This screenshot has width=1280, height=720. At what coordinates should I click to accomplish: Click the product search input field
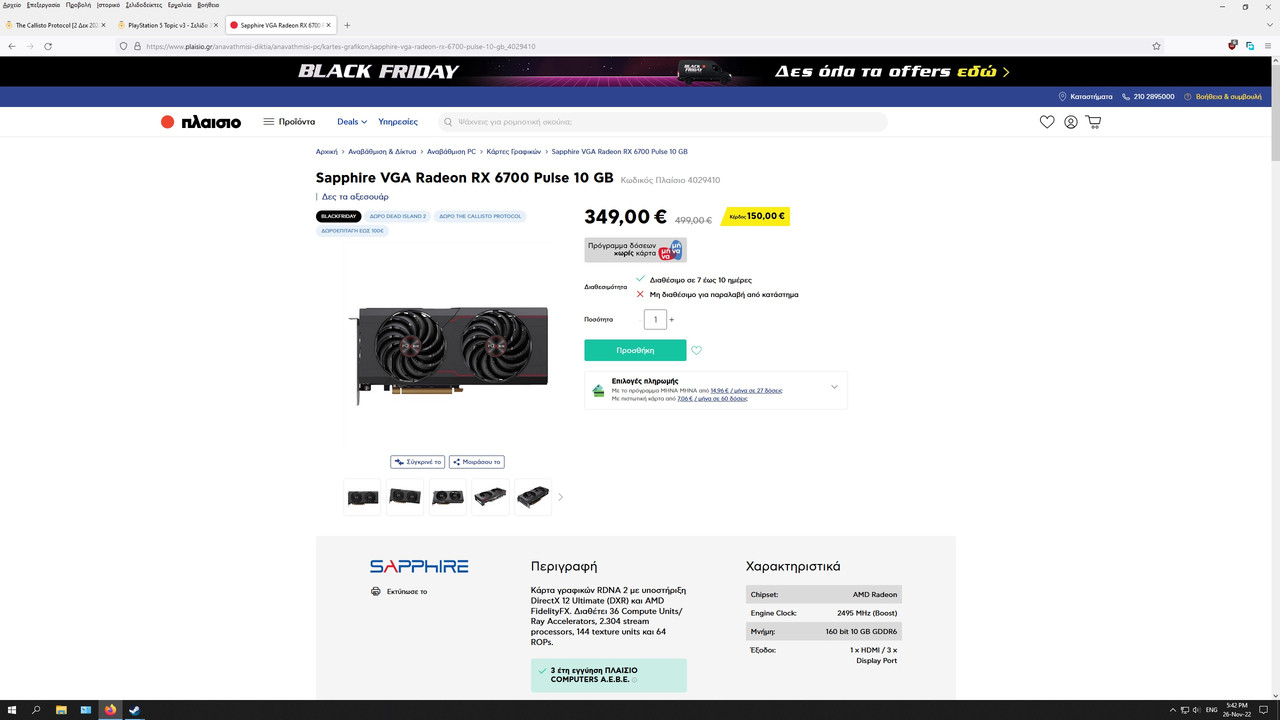[x=663, y=122]
